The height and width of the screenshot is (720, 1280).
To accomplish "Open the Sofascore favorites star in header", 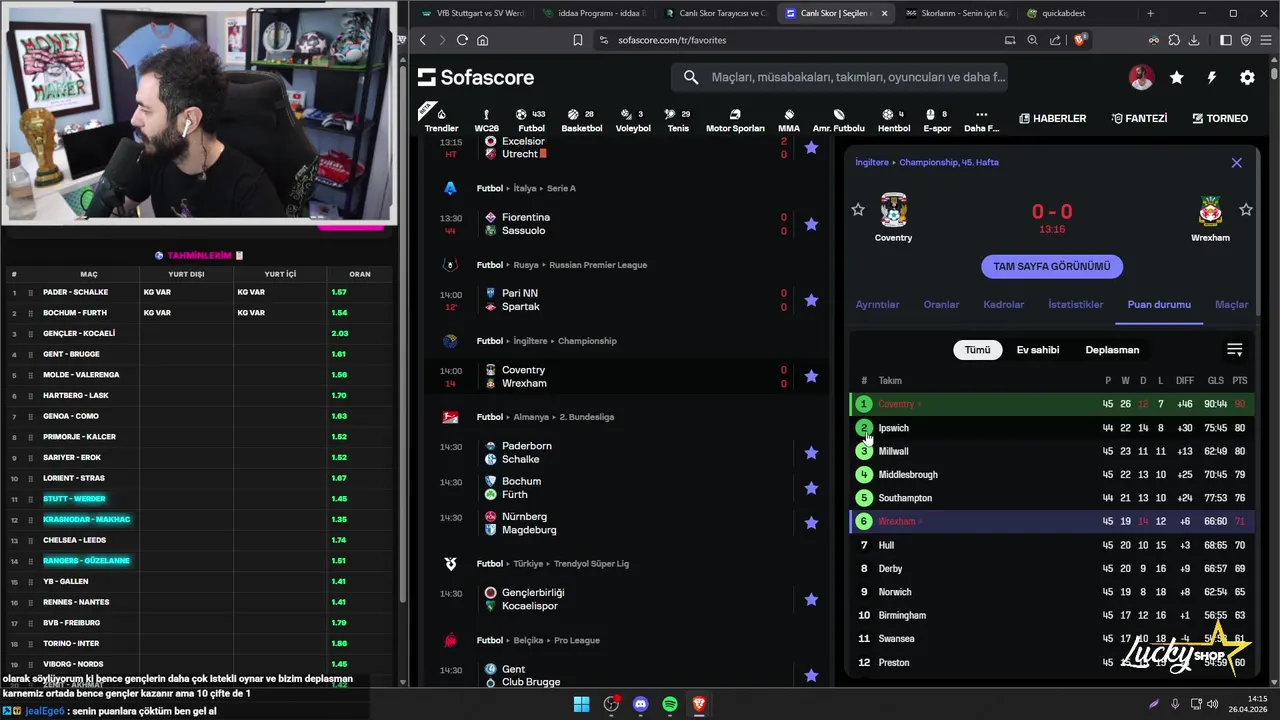I will pos(1177,77).
